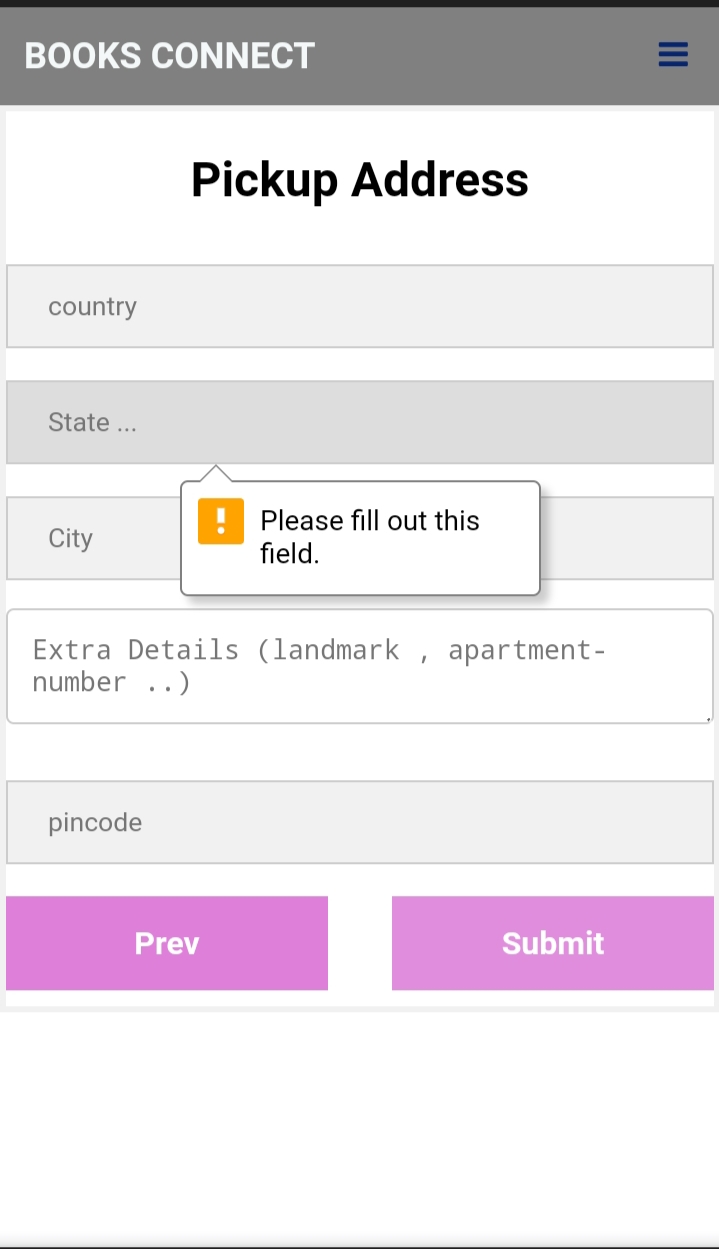Click into the State input field
The height and width of the screenshot is (1249, 719).
(x=359, y=422)
